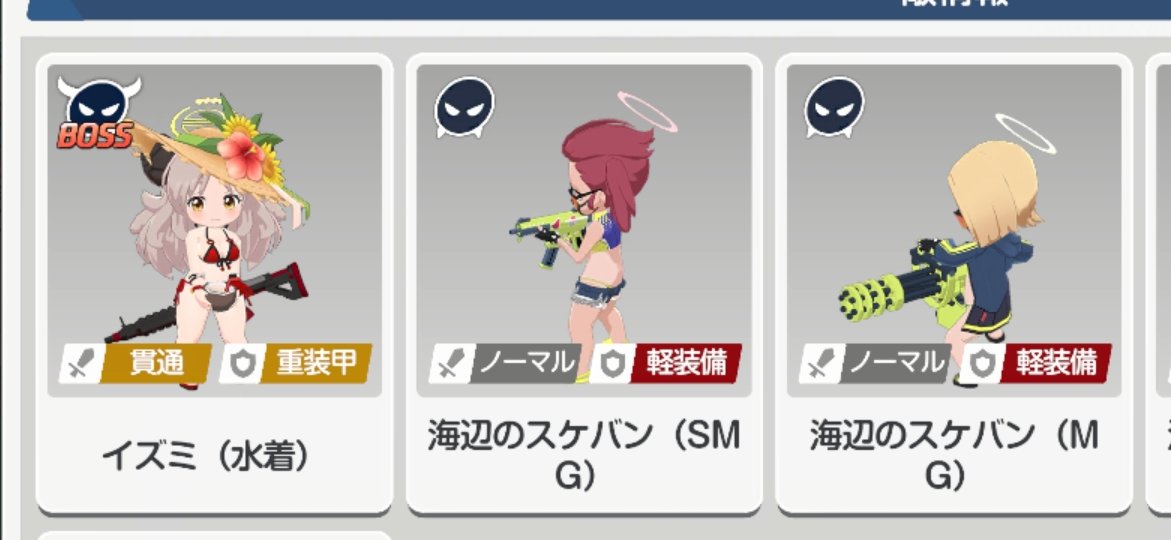
Task: Click the BOSS horned face icon
Action: click(99, 112)
